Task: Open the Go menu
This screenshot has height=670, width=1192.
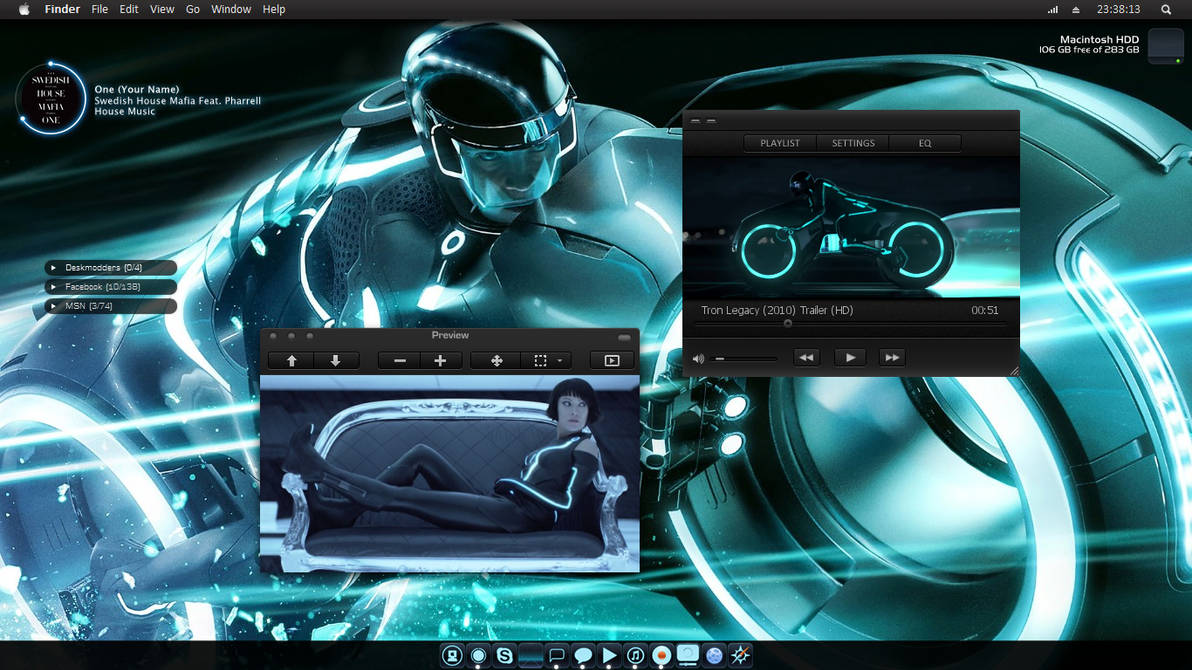Action: click(192, 9)
